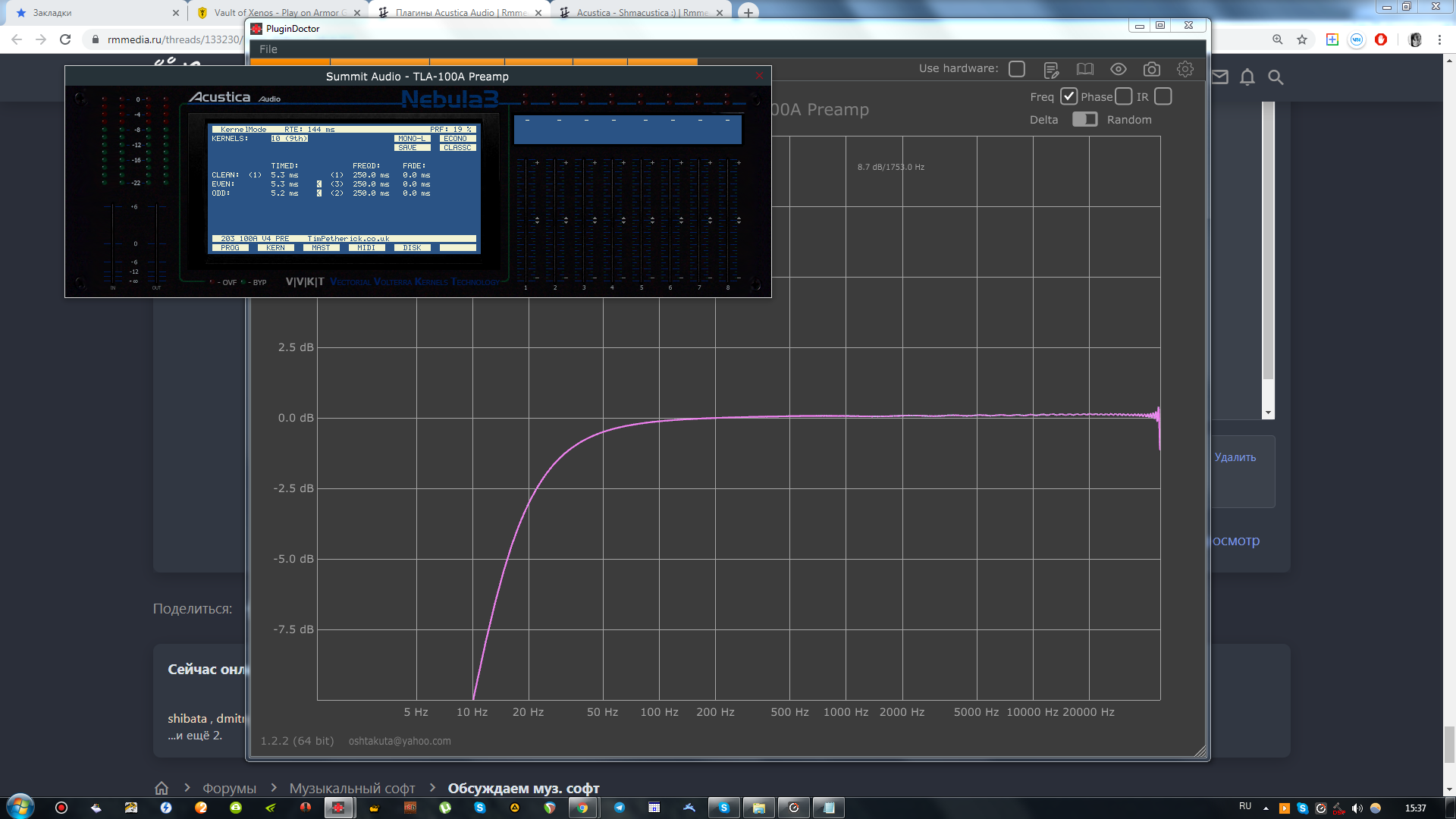This screenshot has width=1456, height=819.
Task: Adjust Nebula fader number 1
Action: (526, 220)
